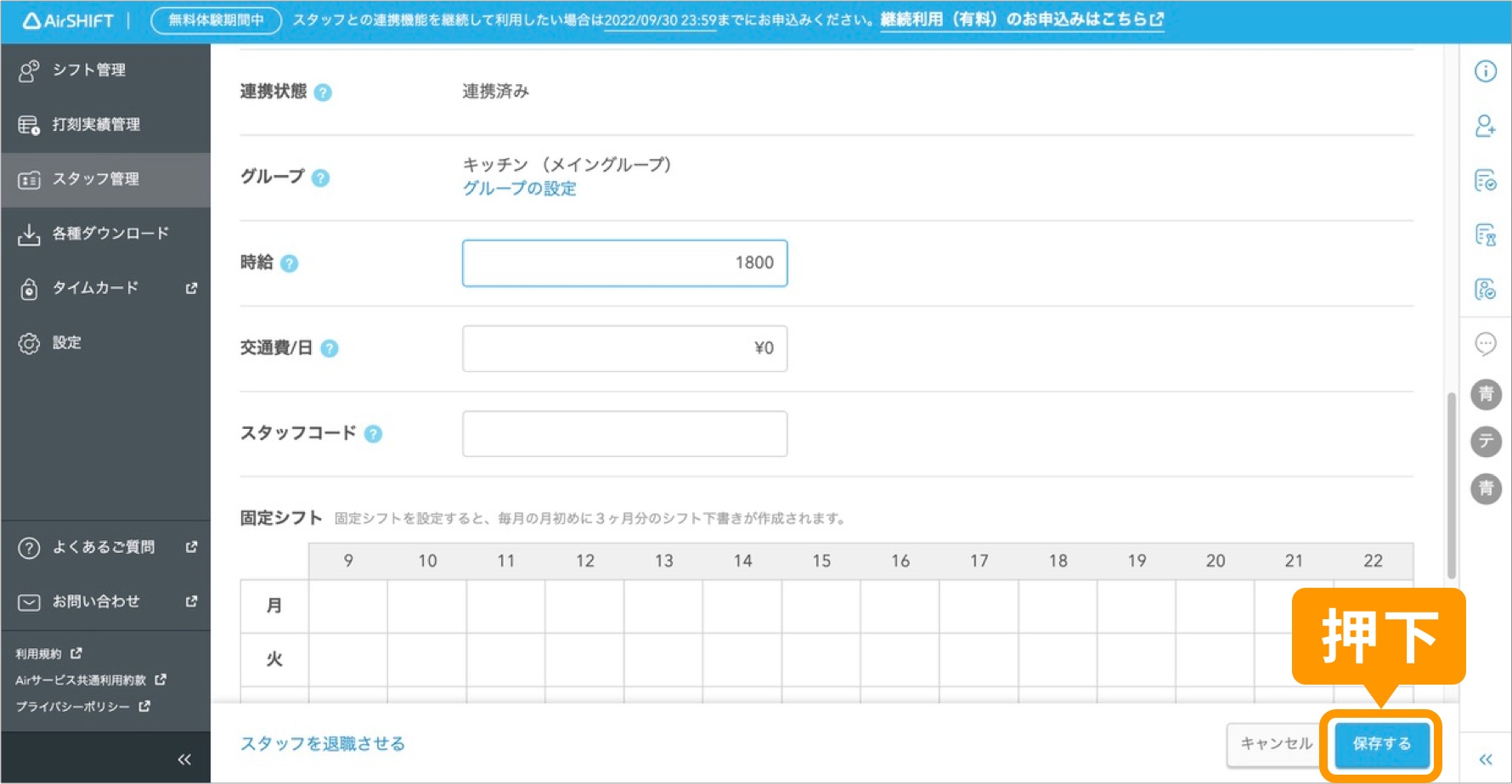
Task: Open the chat bubble icon
Action: coord(1486,344)
